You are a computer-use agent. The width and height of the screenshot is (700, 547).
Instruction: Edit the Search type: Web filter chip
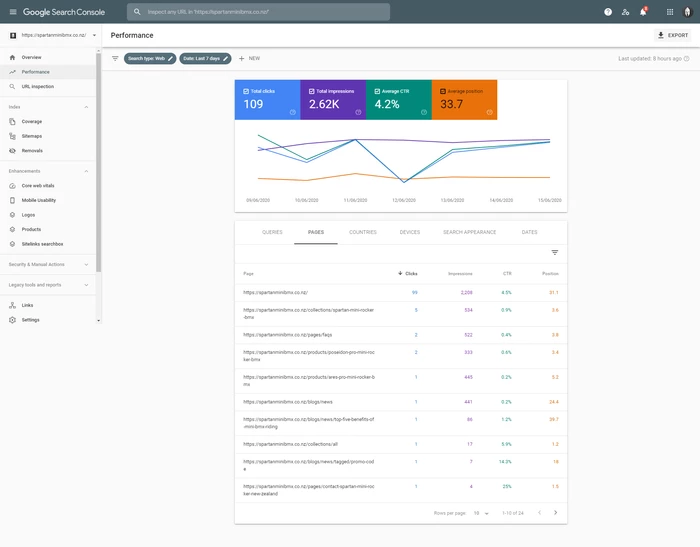click(x=150, y=58)
